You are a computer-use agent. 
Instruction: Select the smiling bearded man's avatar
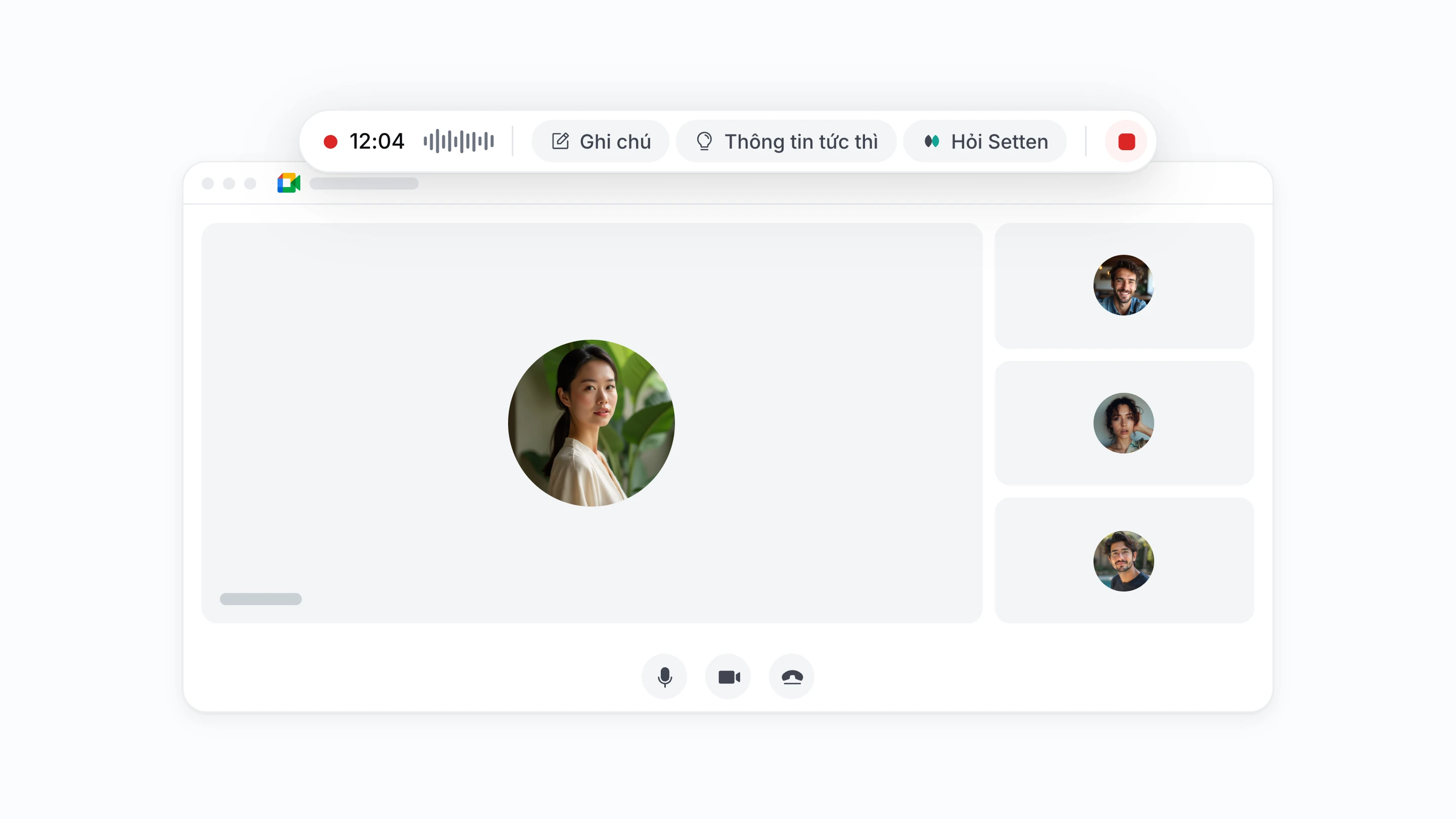(x=1124, y=285)
